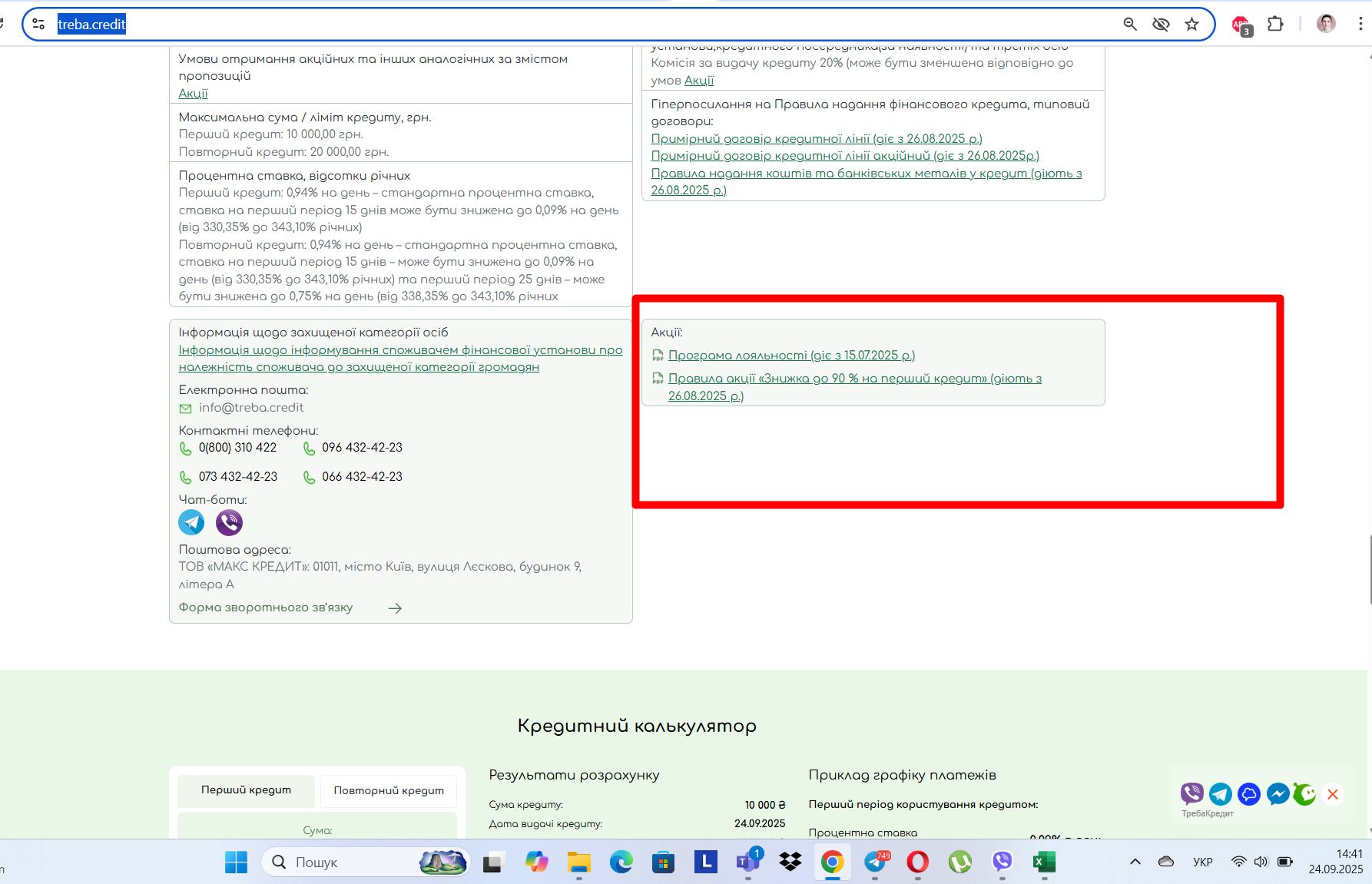Open Excel from the taskbar
This screenshot has width=1372, height=884.
(1043, 862)
